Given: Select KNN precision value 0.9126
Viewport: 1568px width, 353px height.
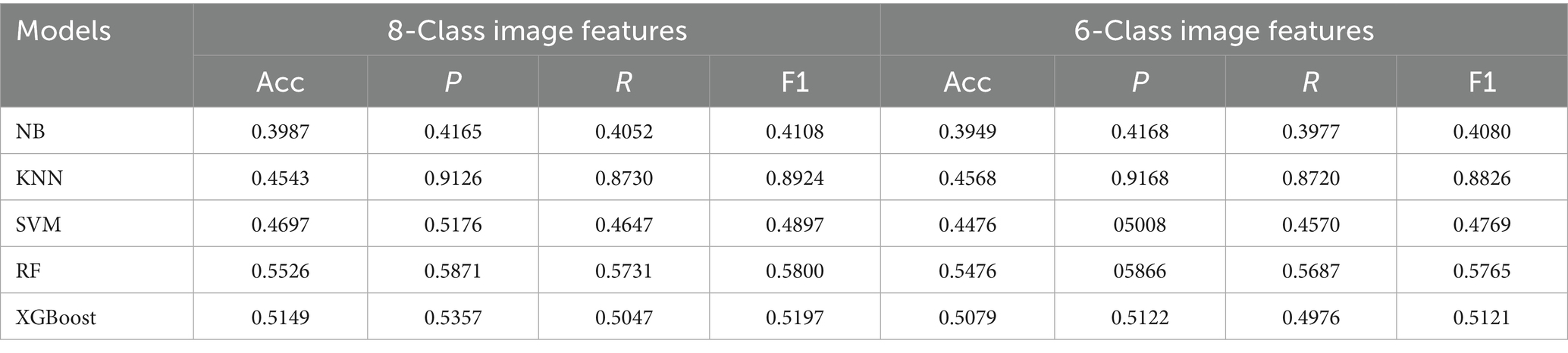Looking at the screenshot, I should 453,178.
